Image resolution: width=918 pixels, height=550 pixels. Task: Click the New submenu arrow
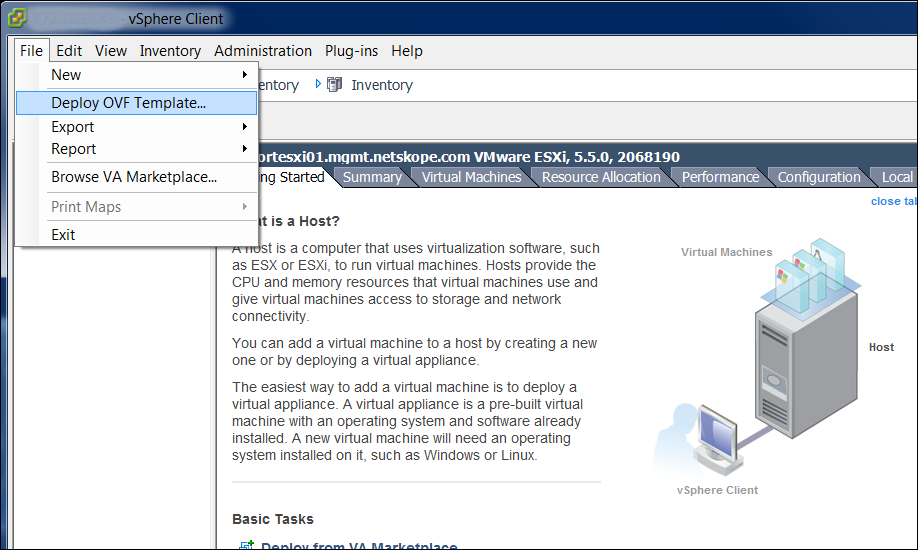click(x=245, y=74)
